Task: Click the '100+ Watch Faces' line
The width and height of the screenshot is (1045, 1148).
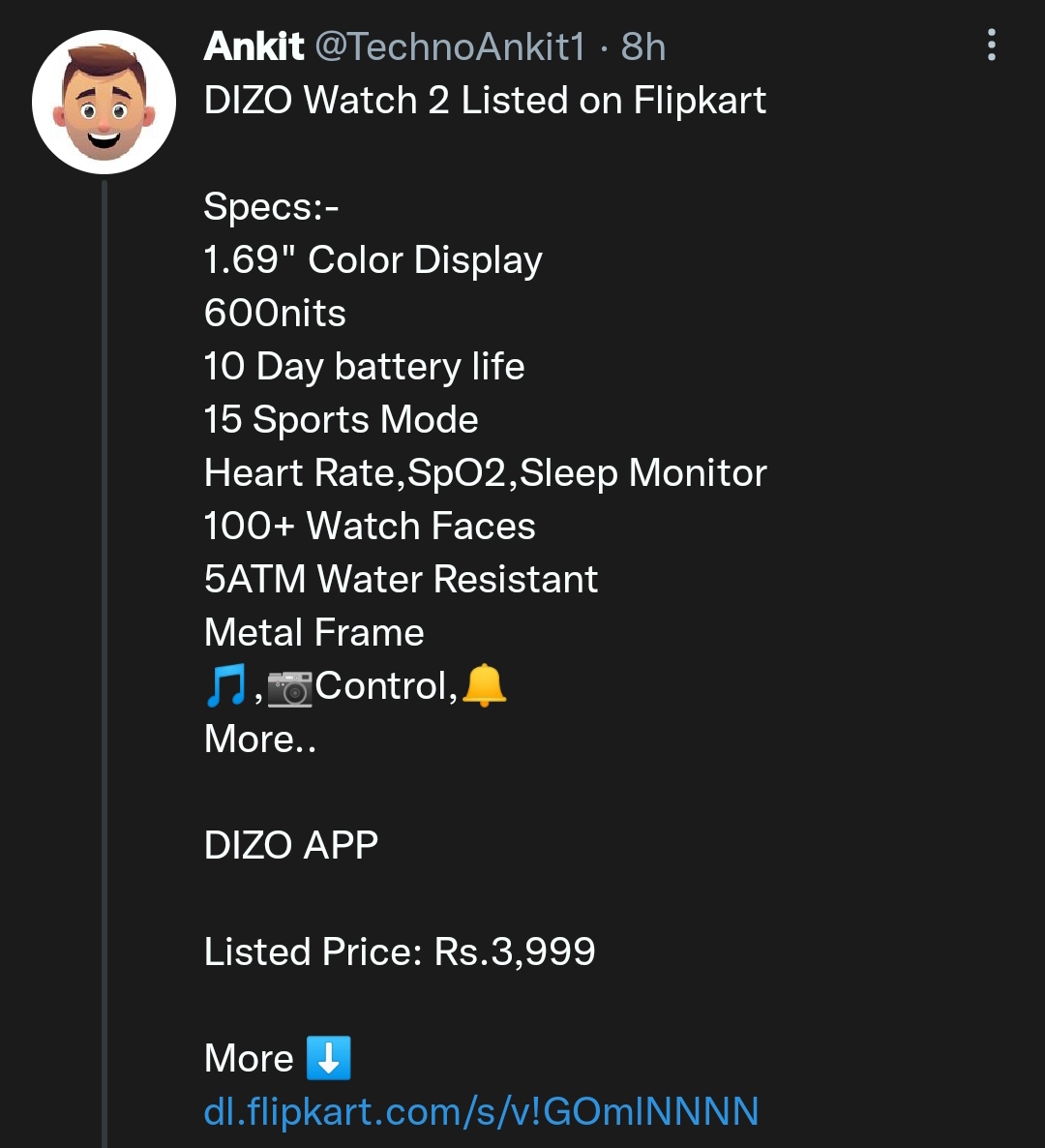Action: pyautogui.click(x=370, y=527)
